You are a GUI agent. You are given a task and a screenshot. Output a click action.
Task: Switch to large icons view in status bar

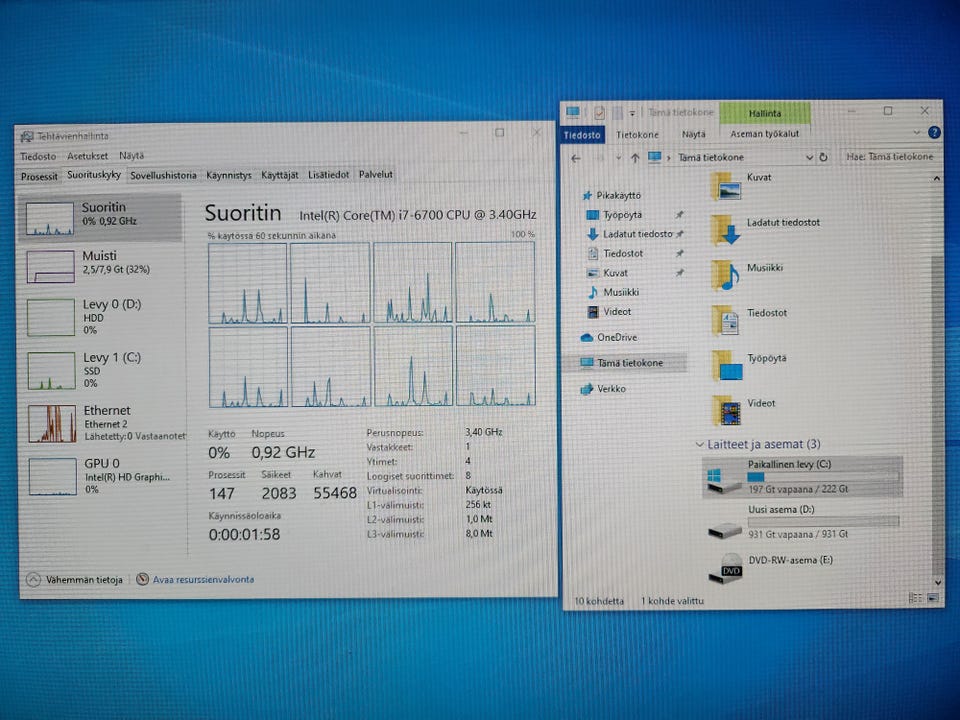click(x=931, y=599)
